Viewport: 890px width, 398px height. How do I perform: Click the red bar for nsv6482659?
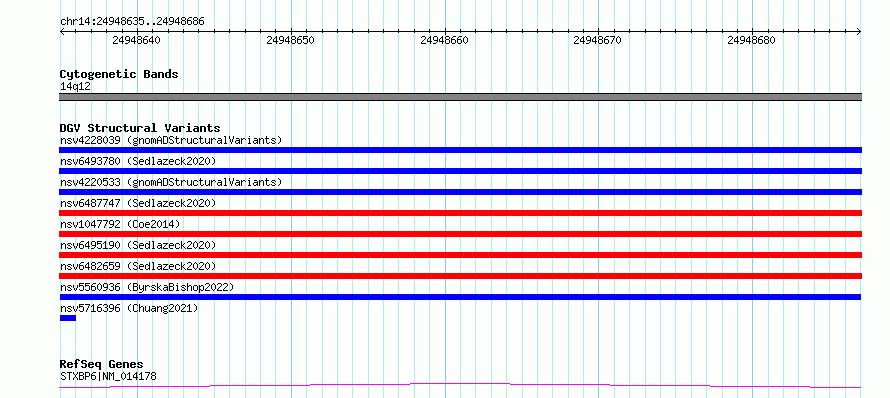pyautogui.click(x=460, y=276)
